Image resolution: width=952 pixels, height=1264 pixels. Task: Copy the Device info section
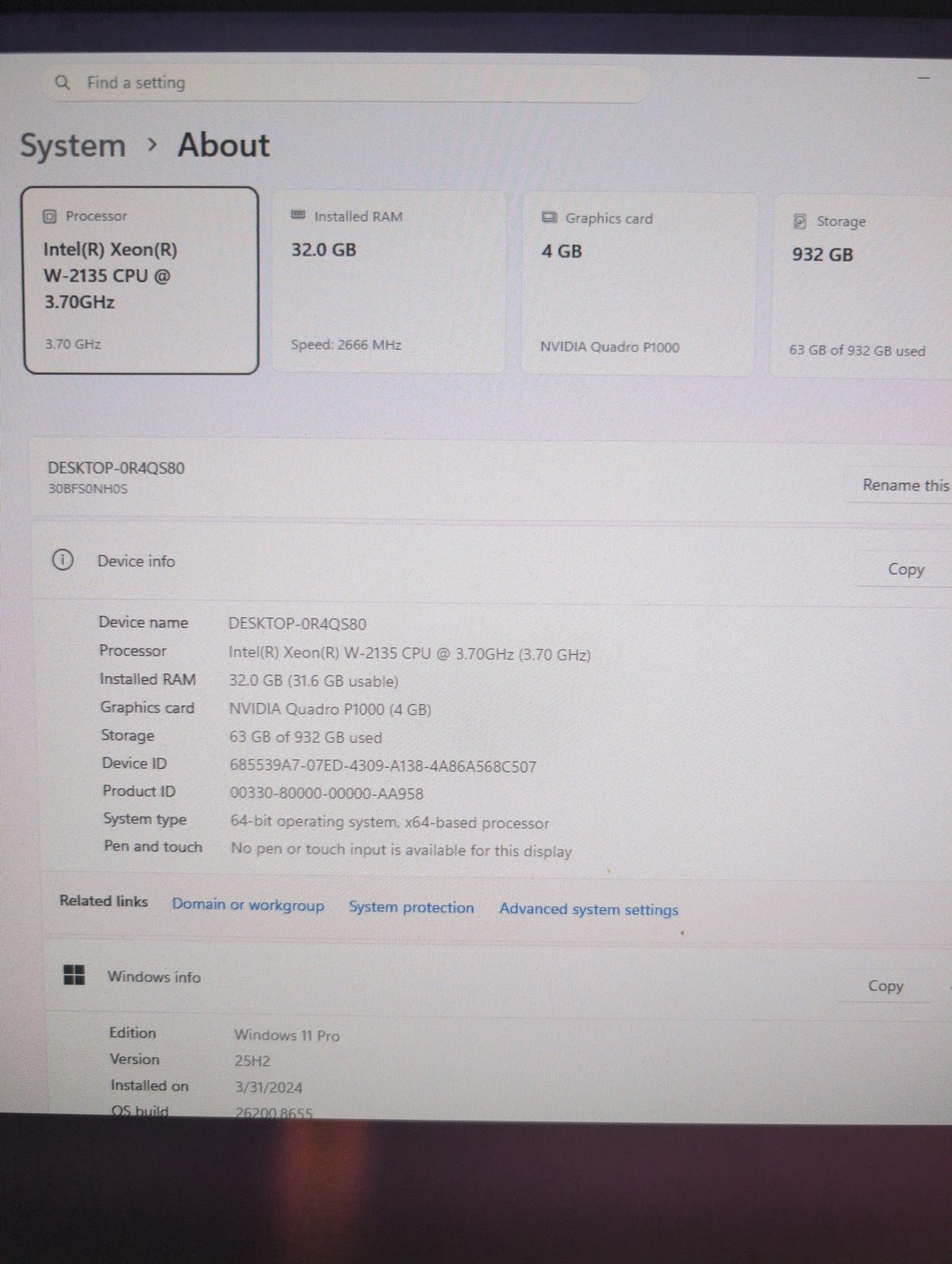(905, 569)
